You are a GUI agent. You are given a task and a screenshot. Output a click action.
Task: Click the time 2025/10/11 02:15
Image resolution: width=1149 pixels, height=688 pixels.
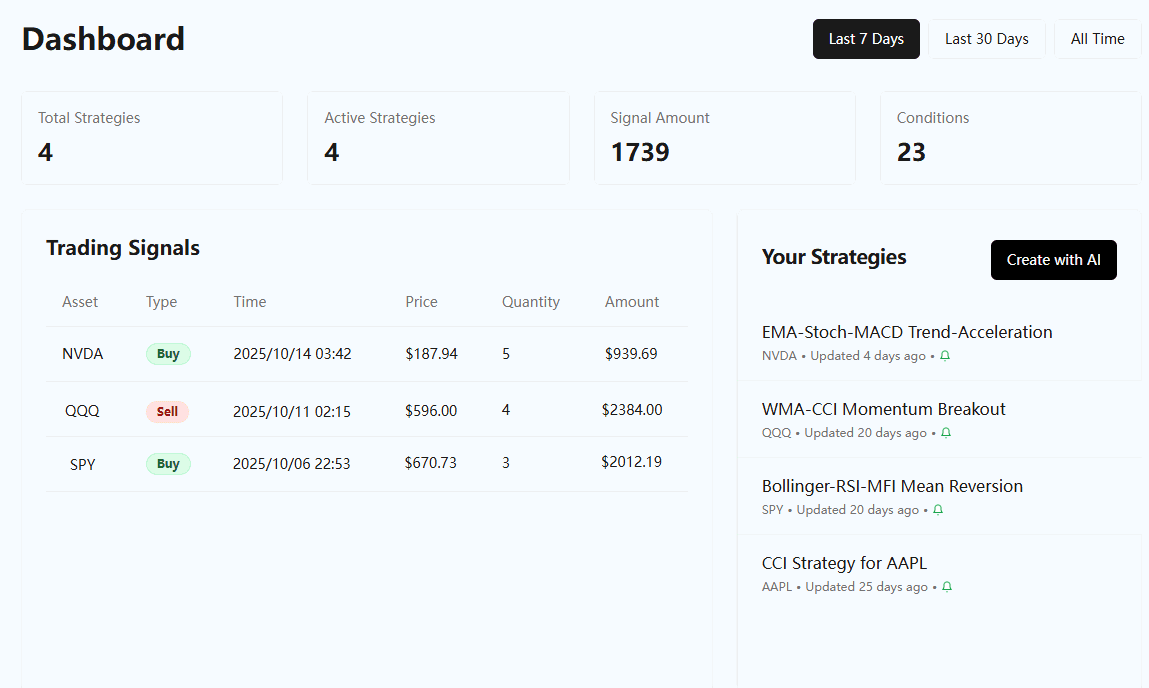[292, 412]
